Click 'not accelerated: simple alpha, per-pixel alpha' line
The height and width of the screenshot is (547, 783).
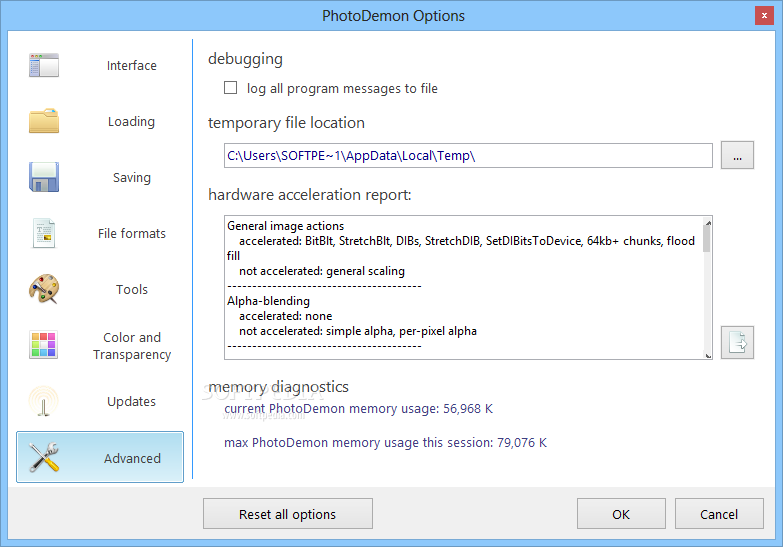click(358, 331)
